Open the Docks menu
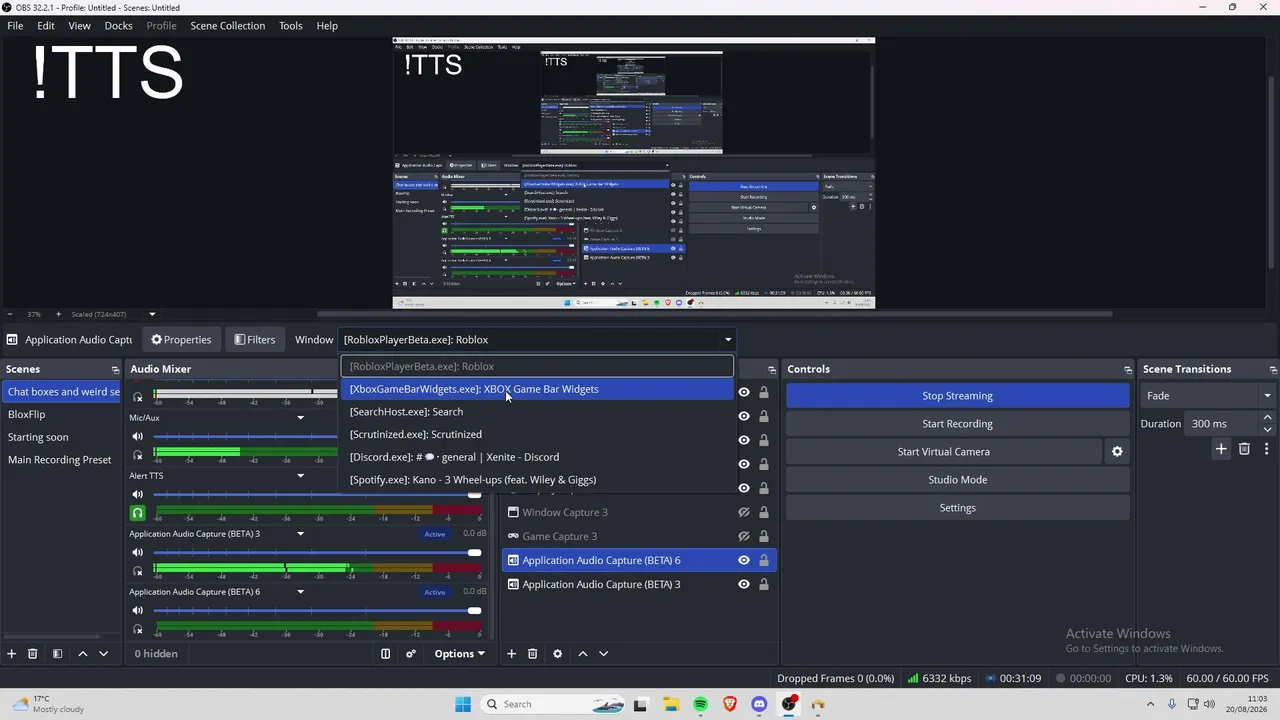 [118, 26]
